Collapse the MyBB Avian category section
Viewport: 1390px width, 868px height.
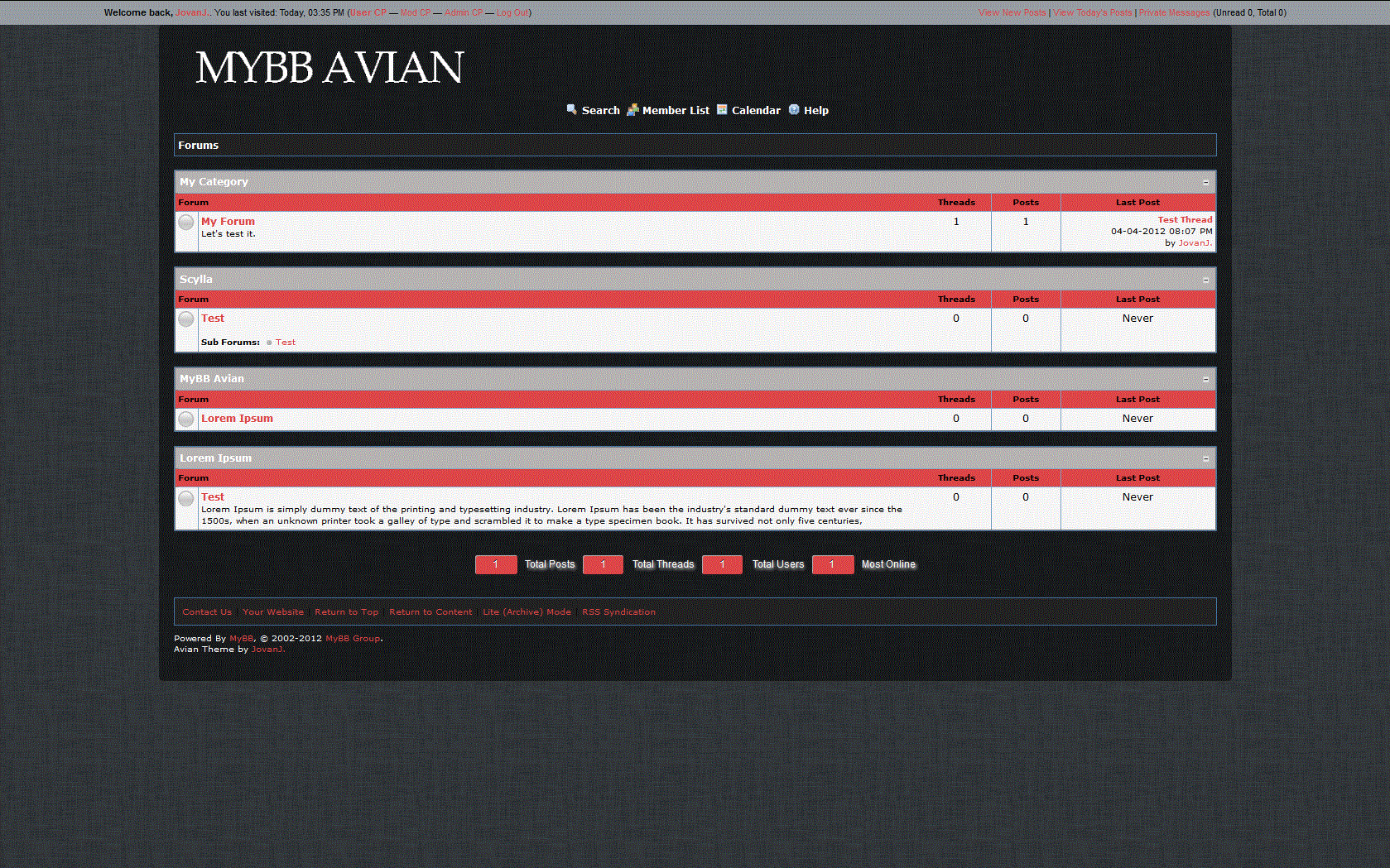(1205, 379)
